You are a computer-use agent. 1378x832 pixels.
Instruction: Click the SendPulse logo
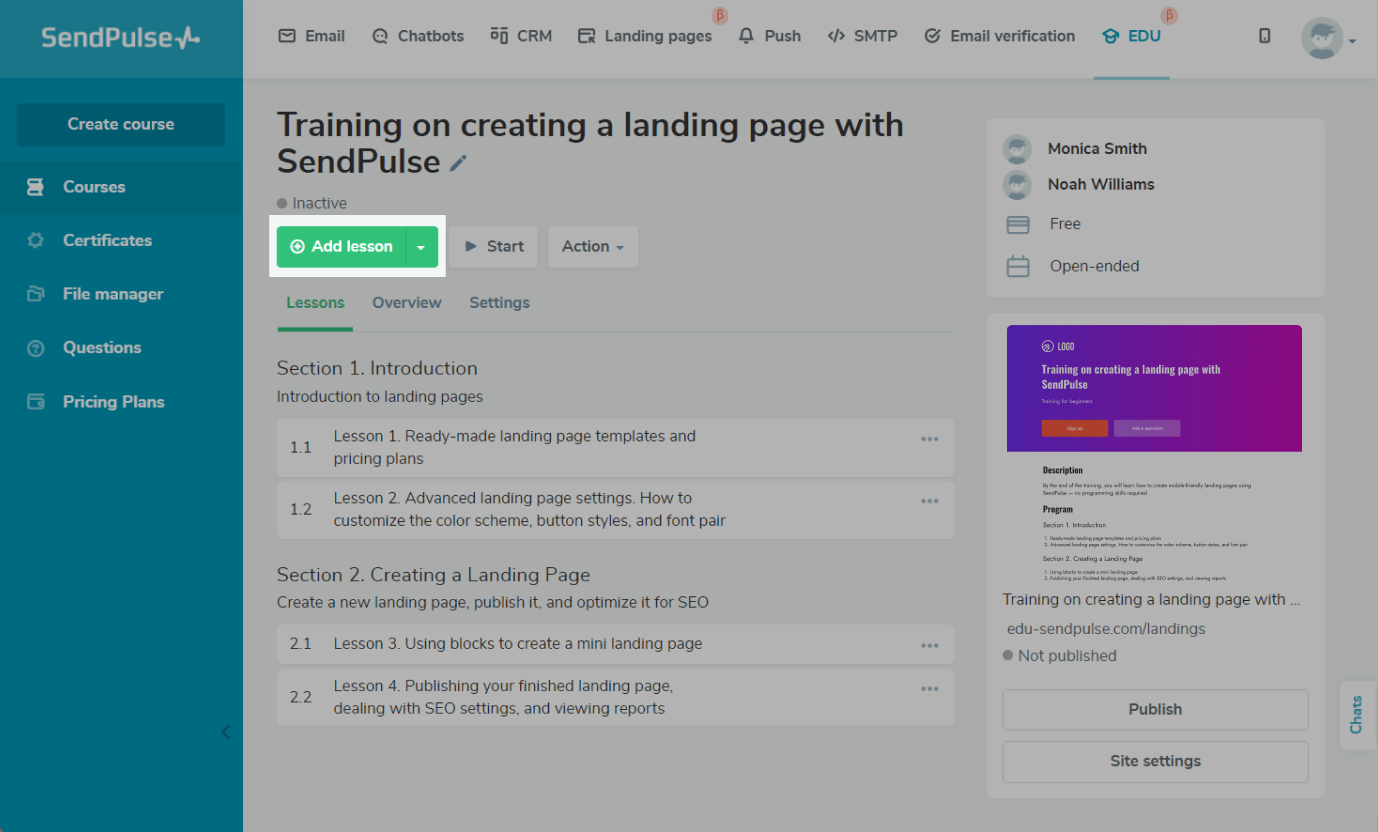121,38
